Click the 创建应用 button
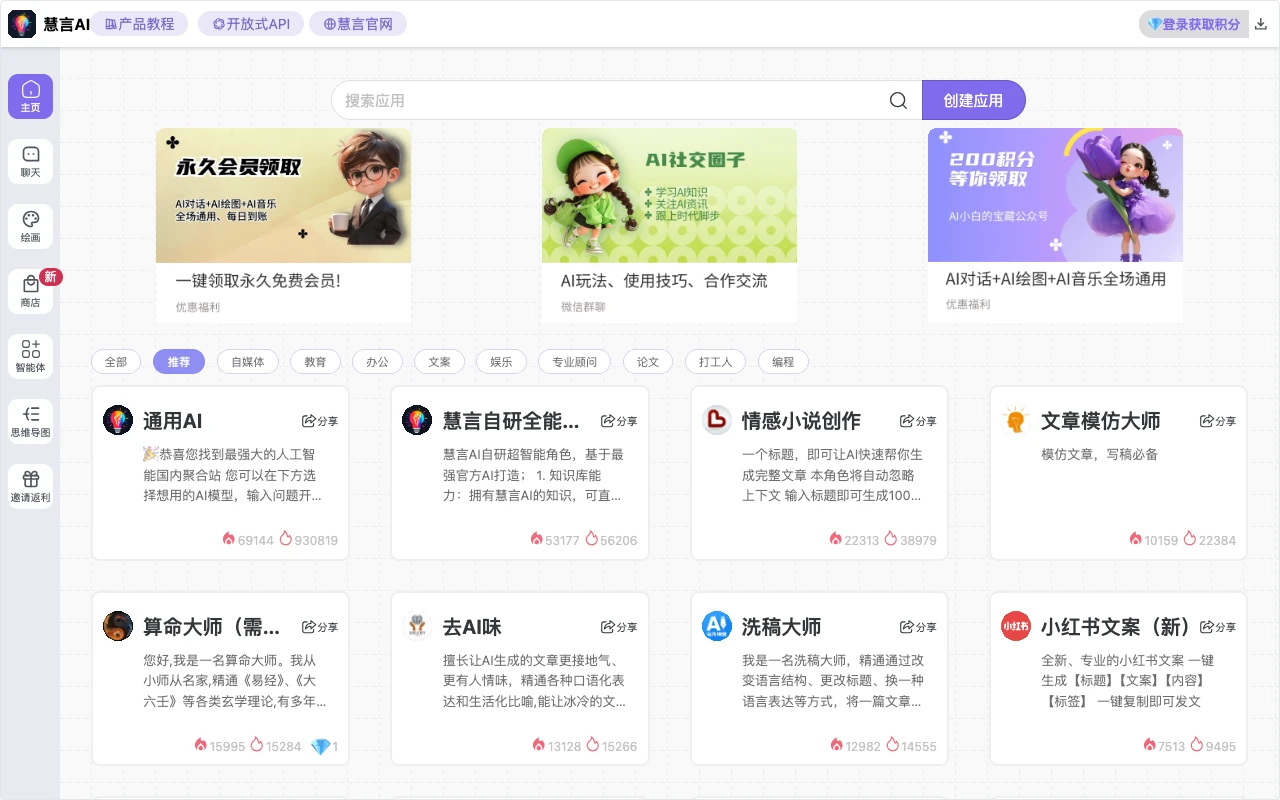Image resolution: width=1280 pixels, height=800 pixels. [973, 100]
